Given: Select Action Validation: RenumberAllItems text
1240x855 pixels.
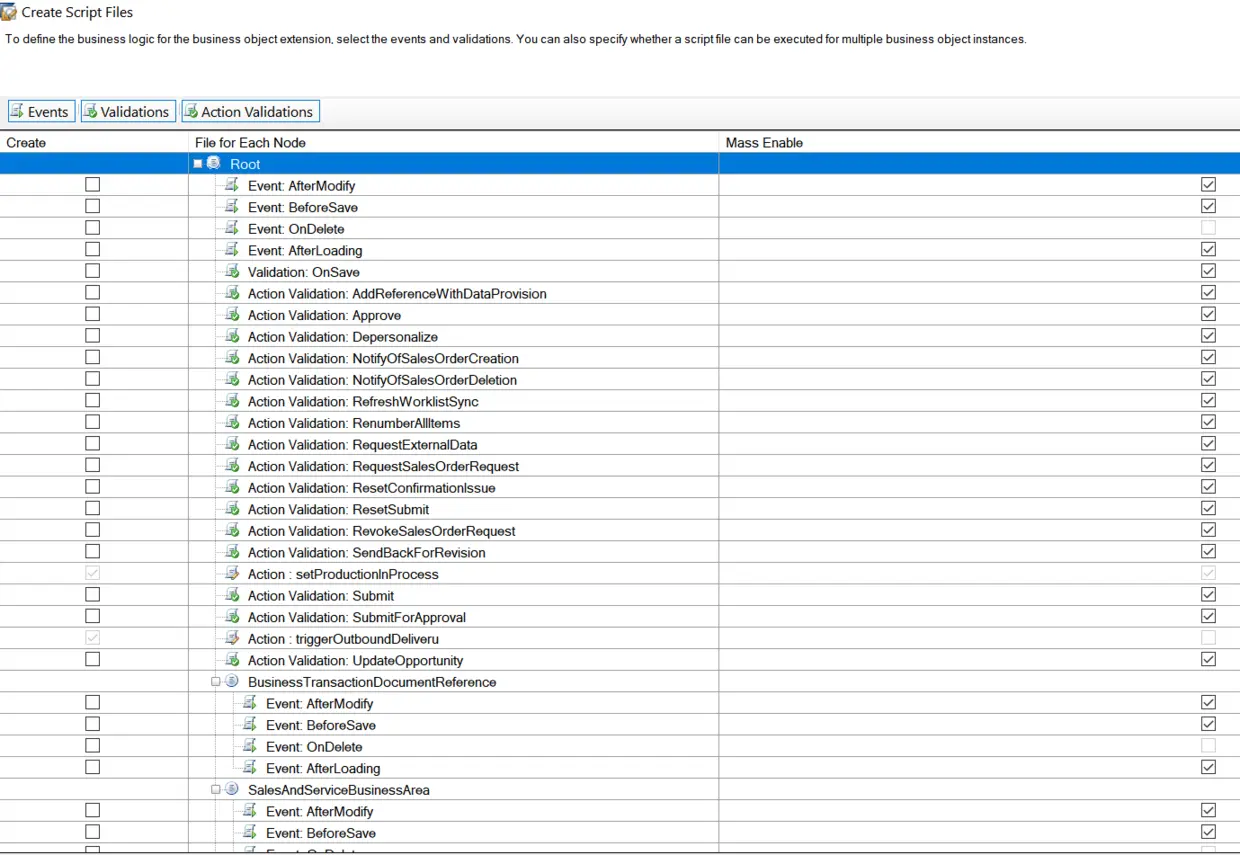Looking at the screenshot, I should (354, 423).
